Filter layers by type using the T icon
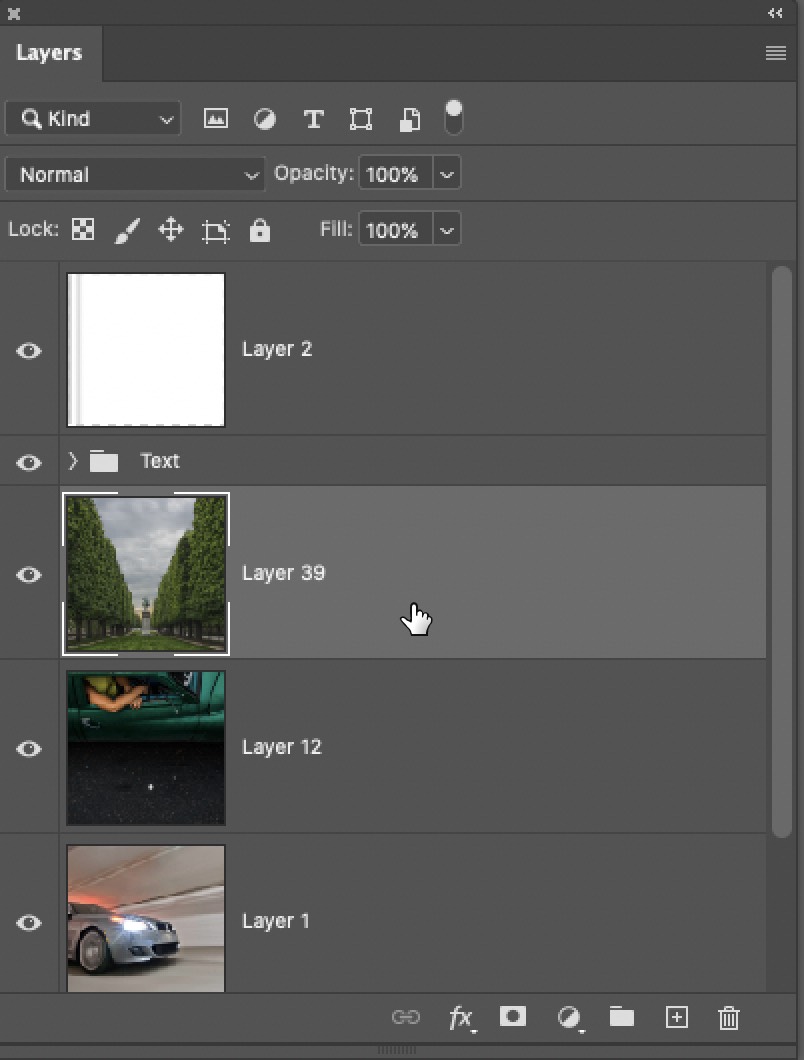 pos(313,118)
